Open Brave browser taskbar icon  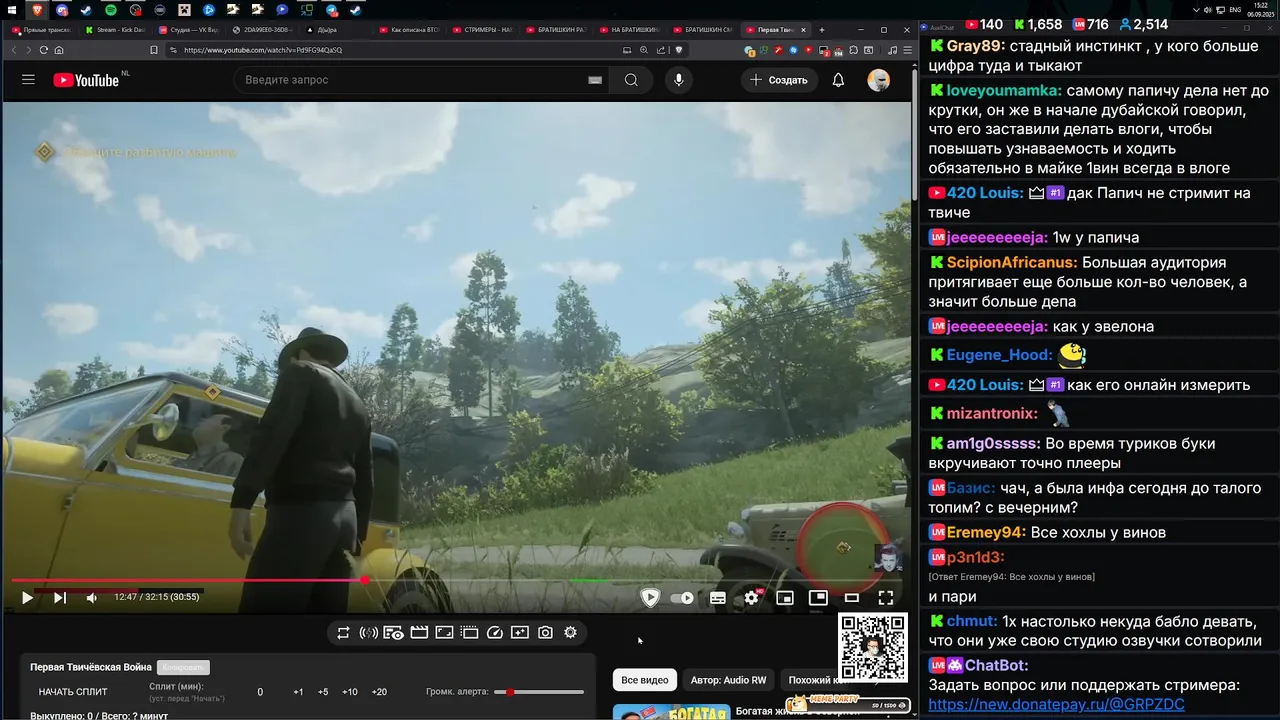[x=37, y=10]
